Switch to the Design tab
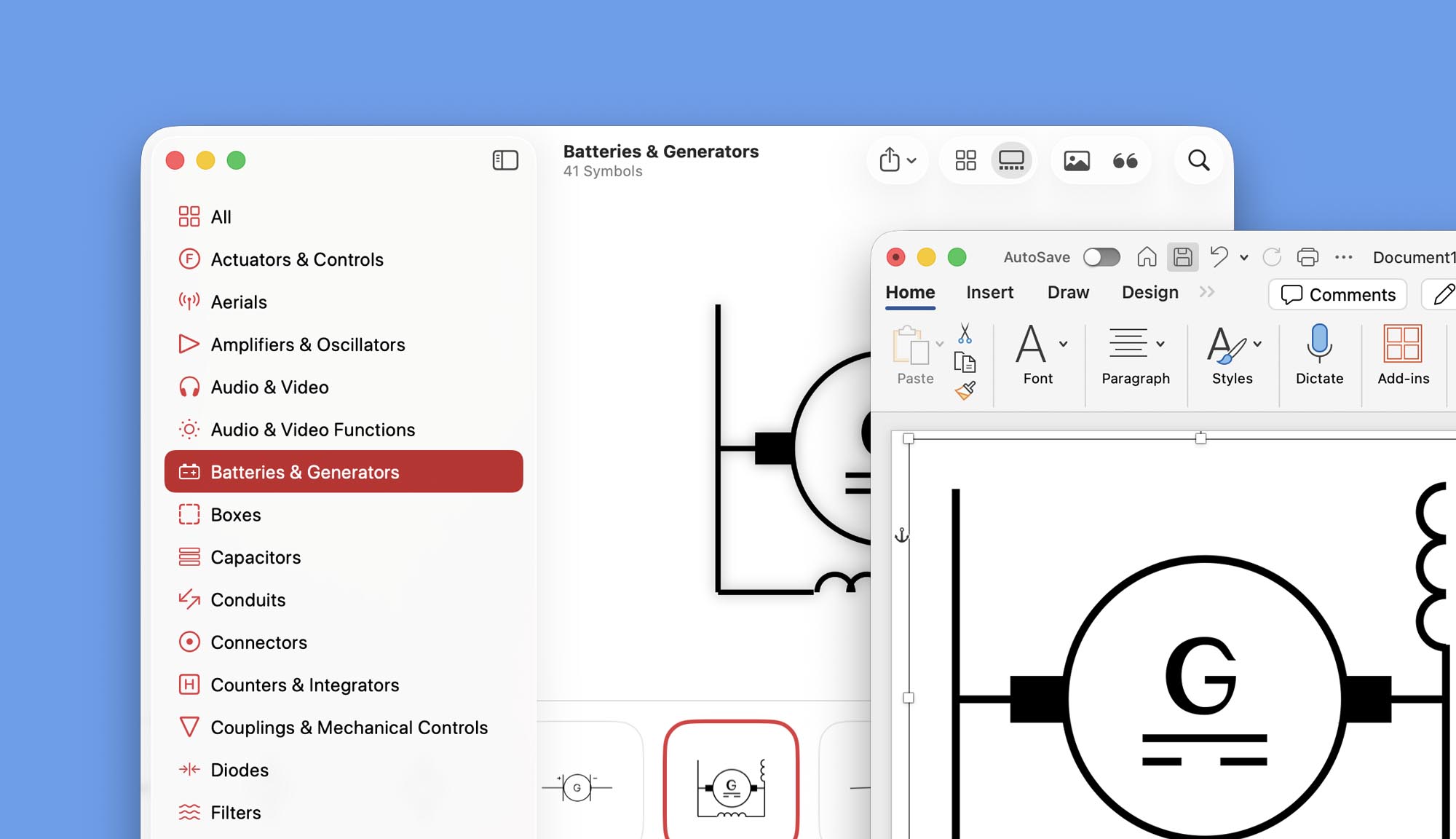Screen dimensions: 1456x839 (1150, 292)
